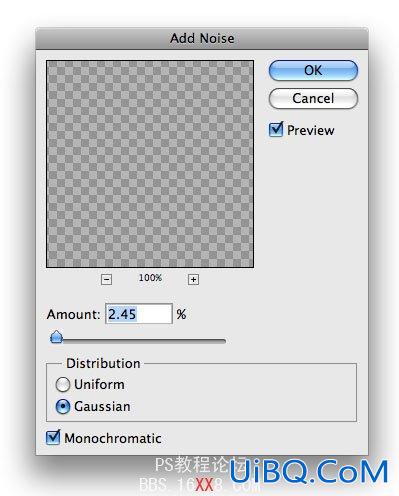
Task: Click the Gaussian label text
Action: click(102, 406)
